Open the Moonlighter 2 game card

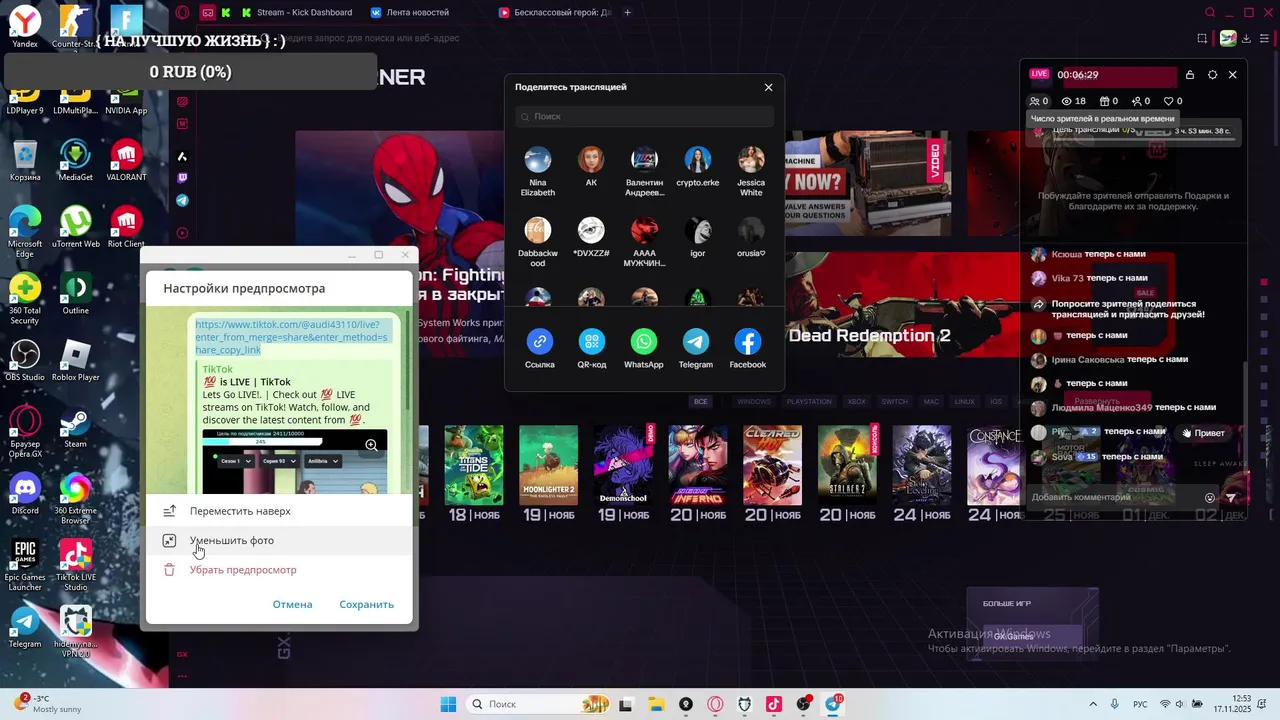point(548,465)
